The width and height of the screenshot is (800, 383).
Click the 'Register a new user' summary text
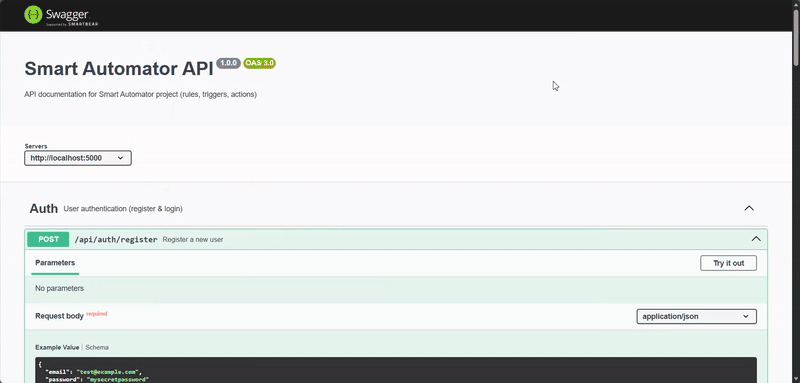[x=193, y=240]
